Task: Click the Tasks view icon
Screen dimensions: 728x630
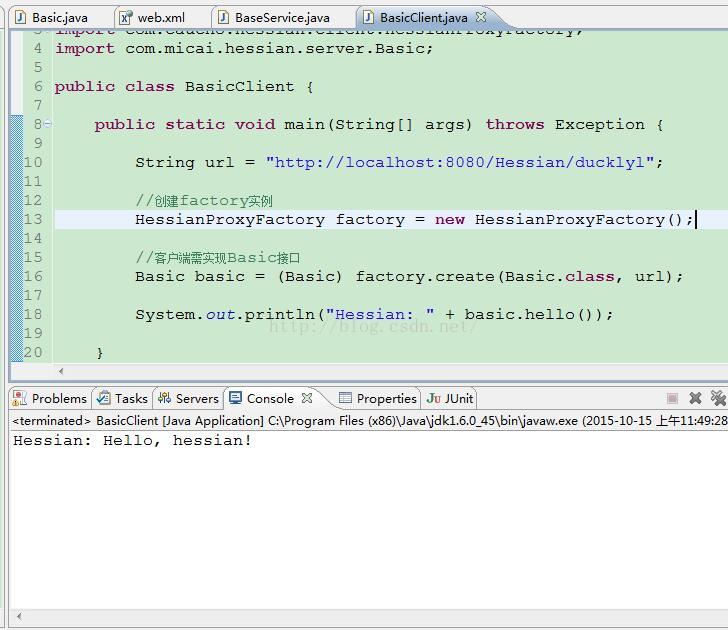Action: coord(104,398)
